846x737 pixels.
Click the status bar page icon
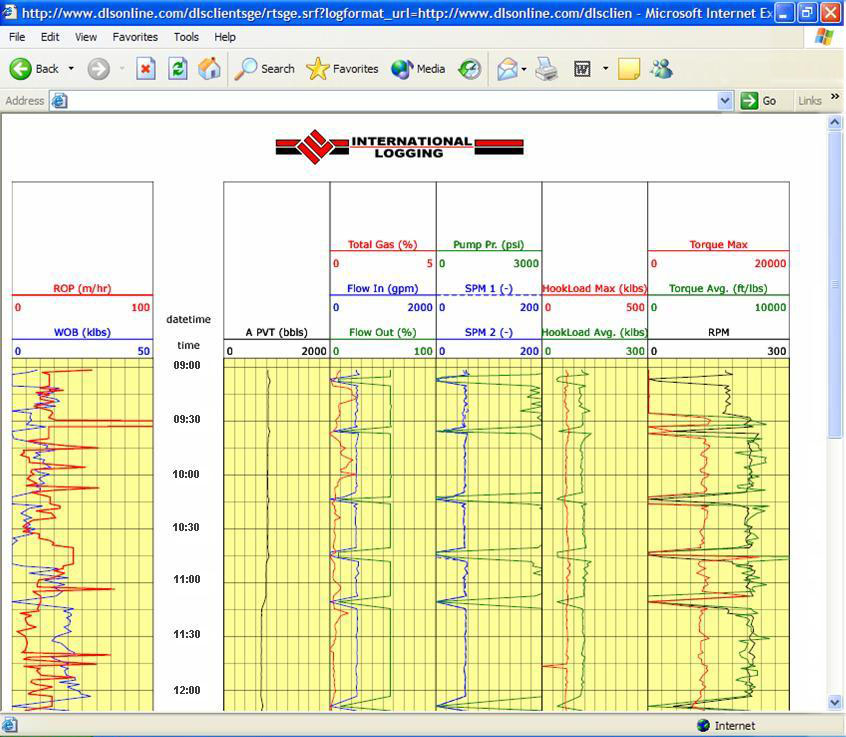pos(10,725)
